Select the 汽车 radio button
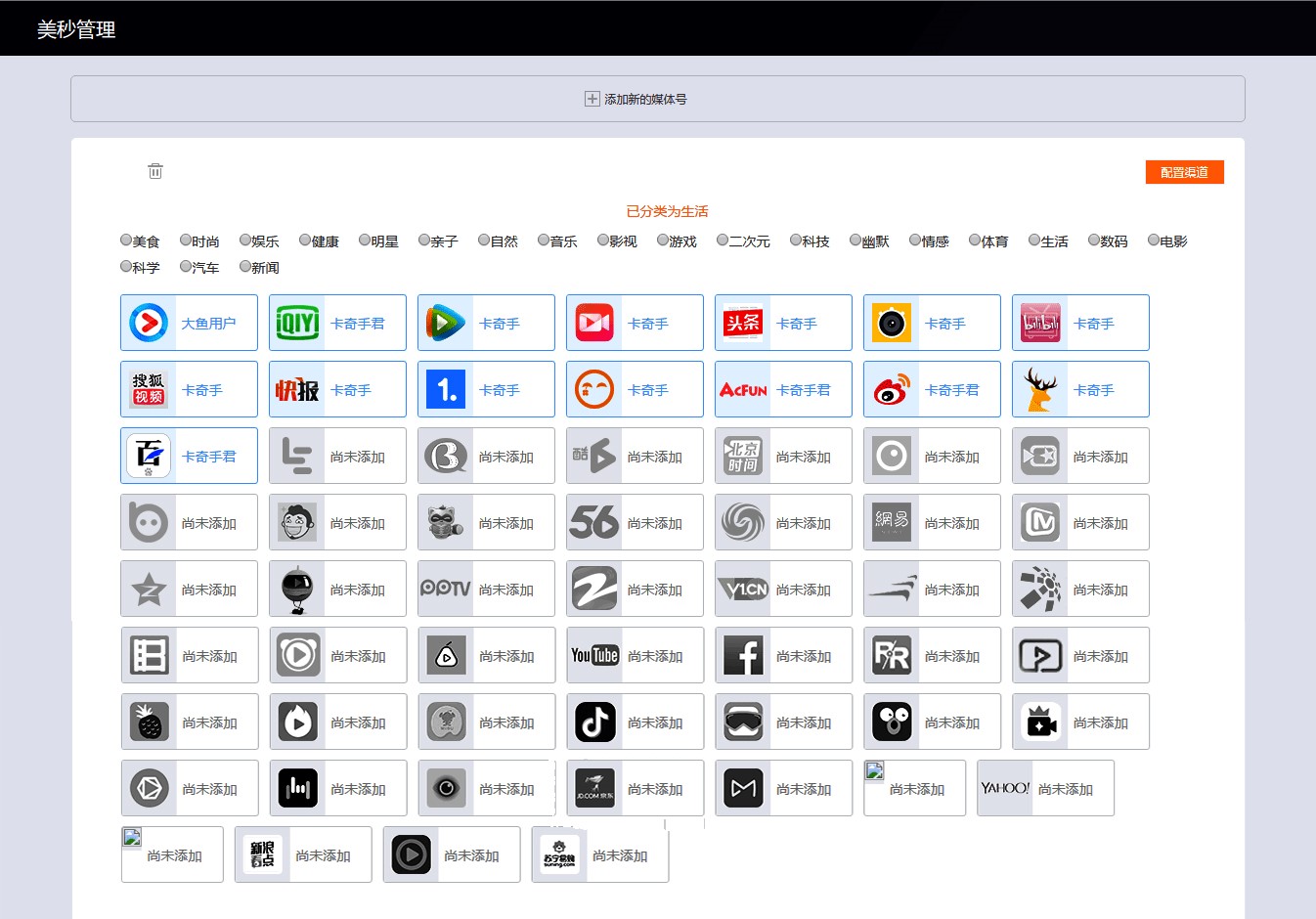Viewport: 1316px width, 919px height. coord(186,266)
